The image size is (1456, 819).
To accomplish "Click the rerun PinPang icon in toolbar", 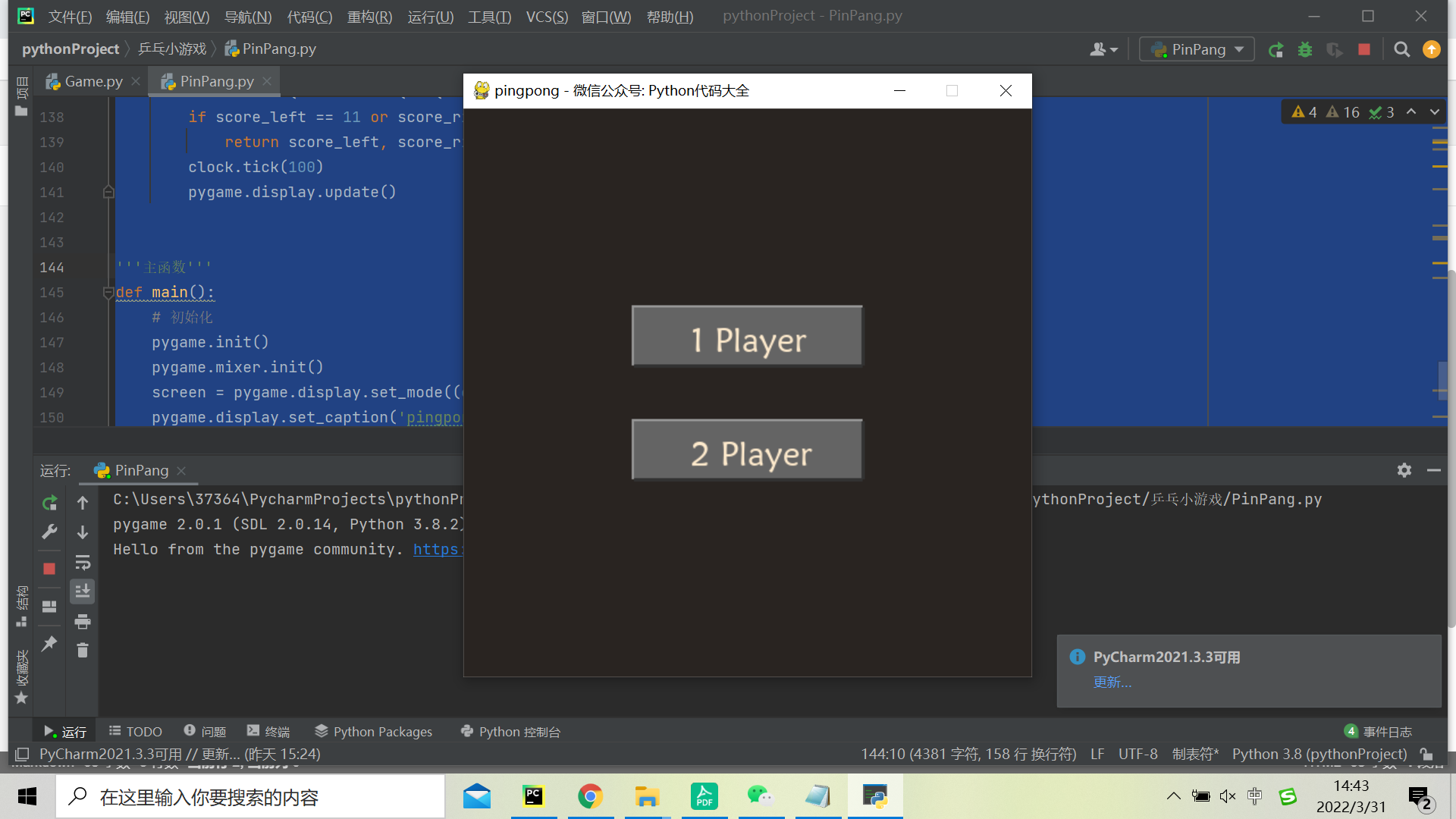I will click(x=1276, y=50).
